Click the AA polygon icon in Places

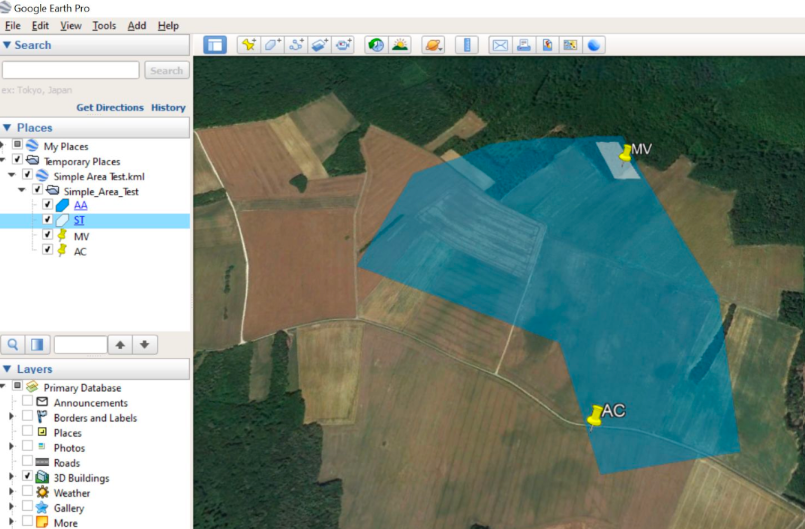click(62, 205)
